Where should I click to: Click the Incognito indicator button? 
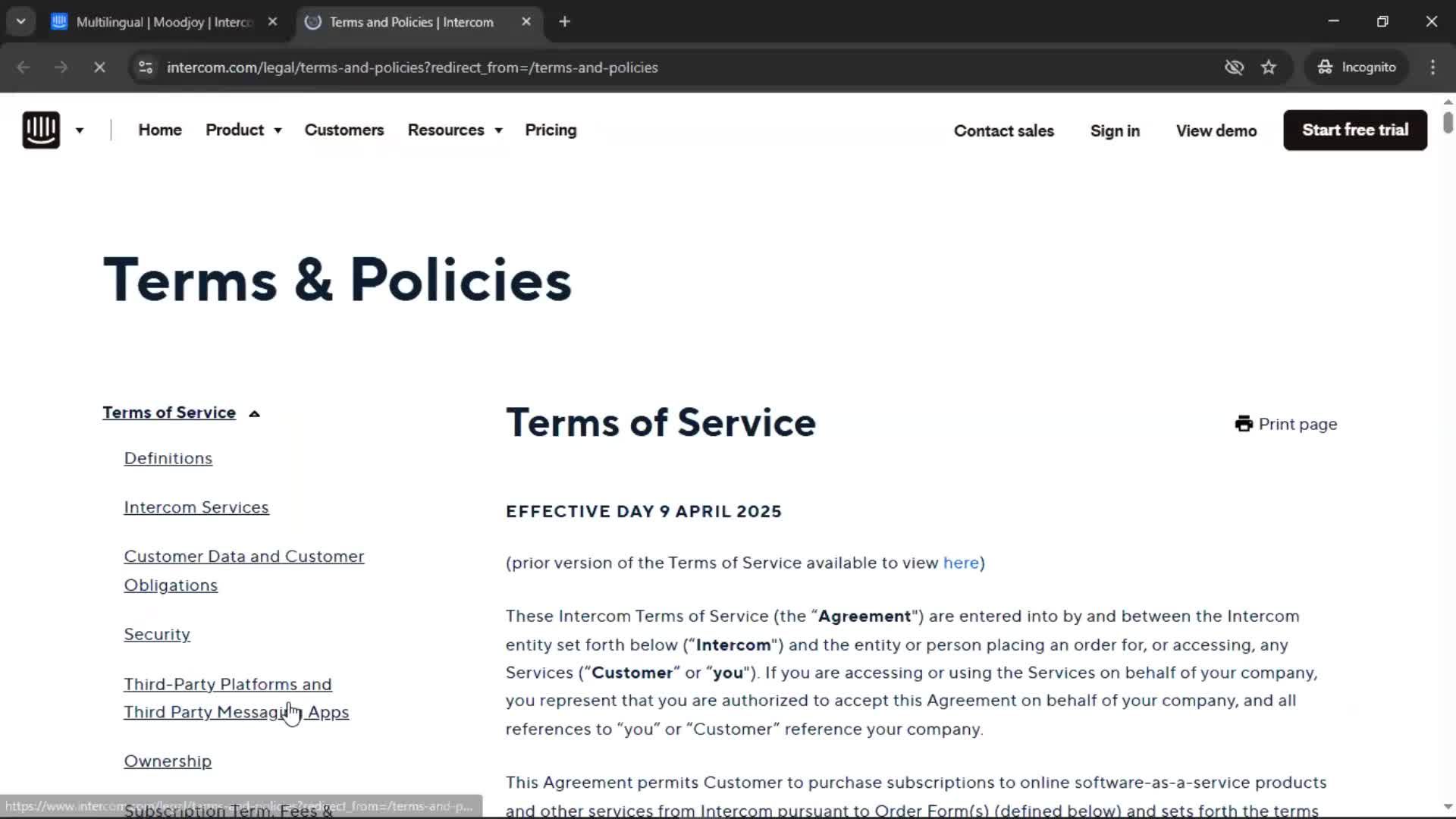tap(1357, 67)
